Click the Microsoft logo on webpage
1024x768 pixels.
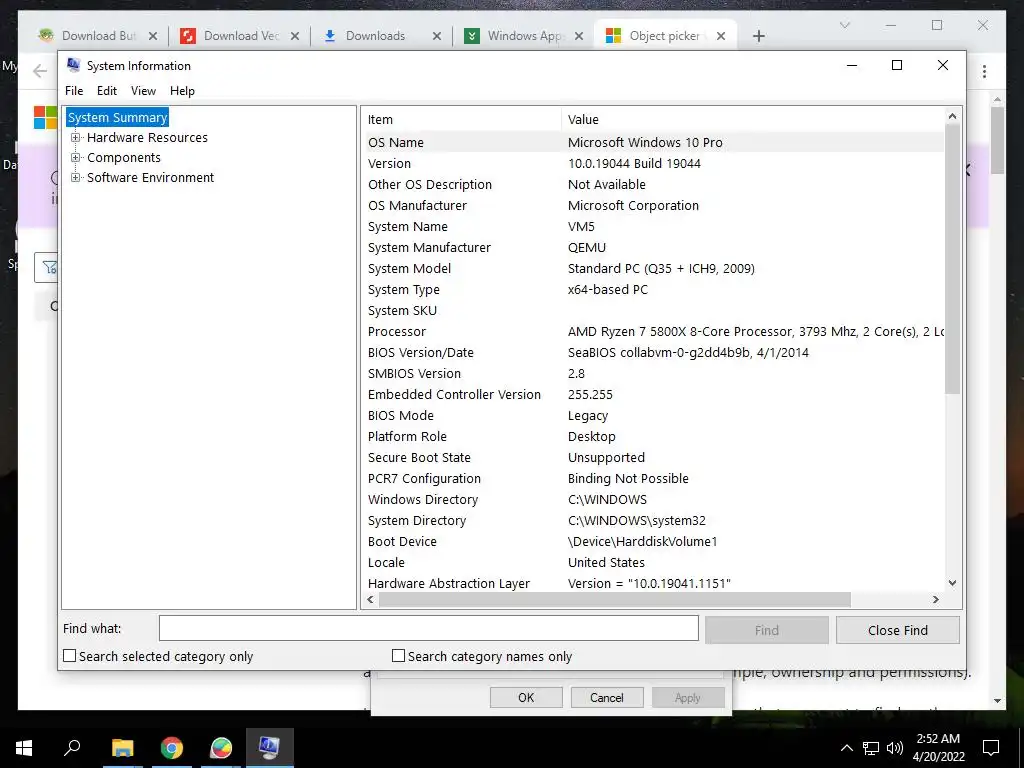pos(45,118)
